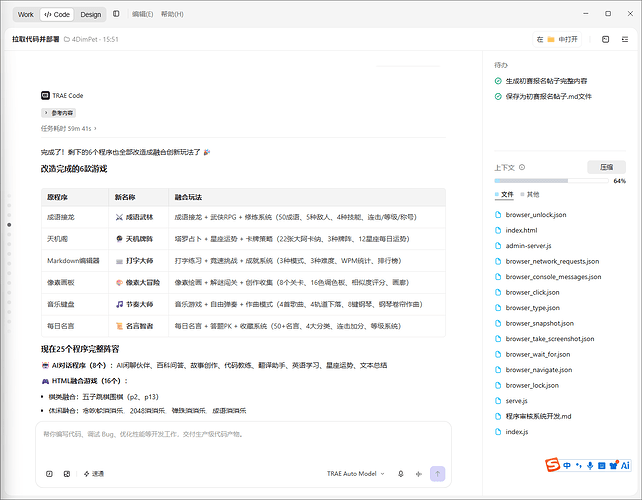Open the 编辑(E) menu
Image resolution: width=642 pixels, height=500 pixels.
pos(142,14)
